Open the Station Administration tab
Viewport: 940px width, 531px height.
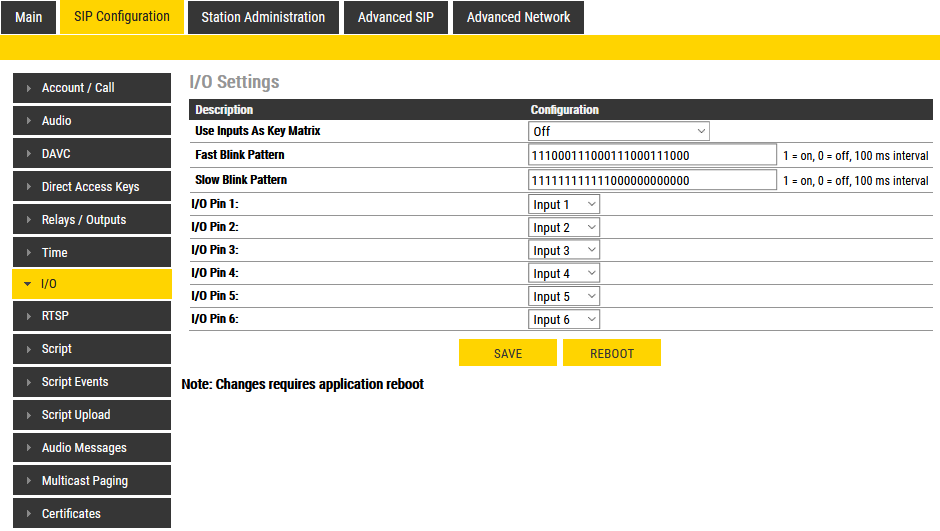pyautogui.click(x=263, y=17)
